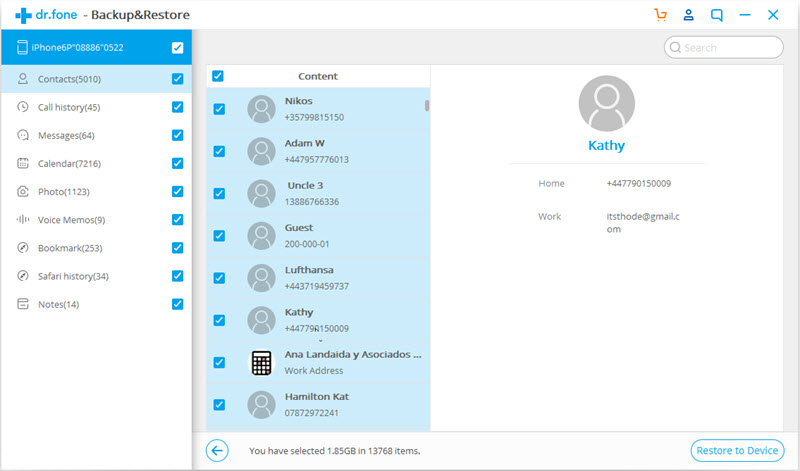Uncheck the Lufthansa contact checkbox
This screenshot has height=471, width=800.
tap(219, 278)
